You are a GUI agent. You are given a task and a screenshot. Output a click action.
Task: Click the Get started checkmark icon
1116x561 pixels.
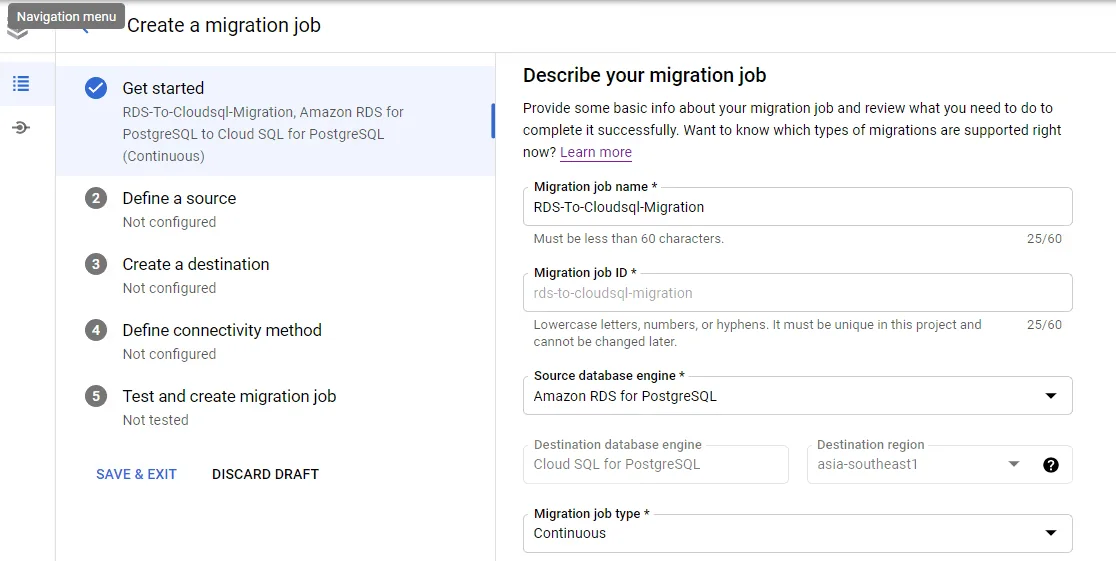(x=96, y=88)
